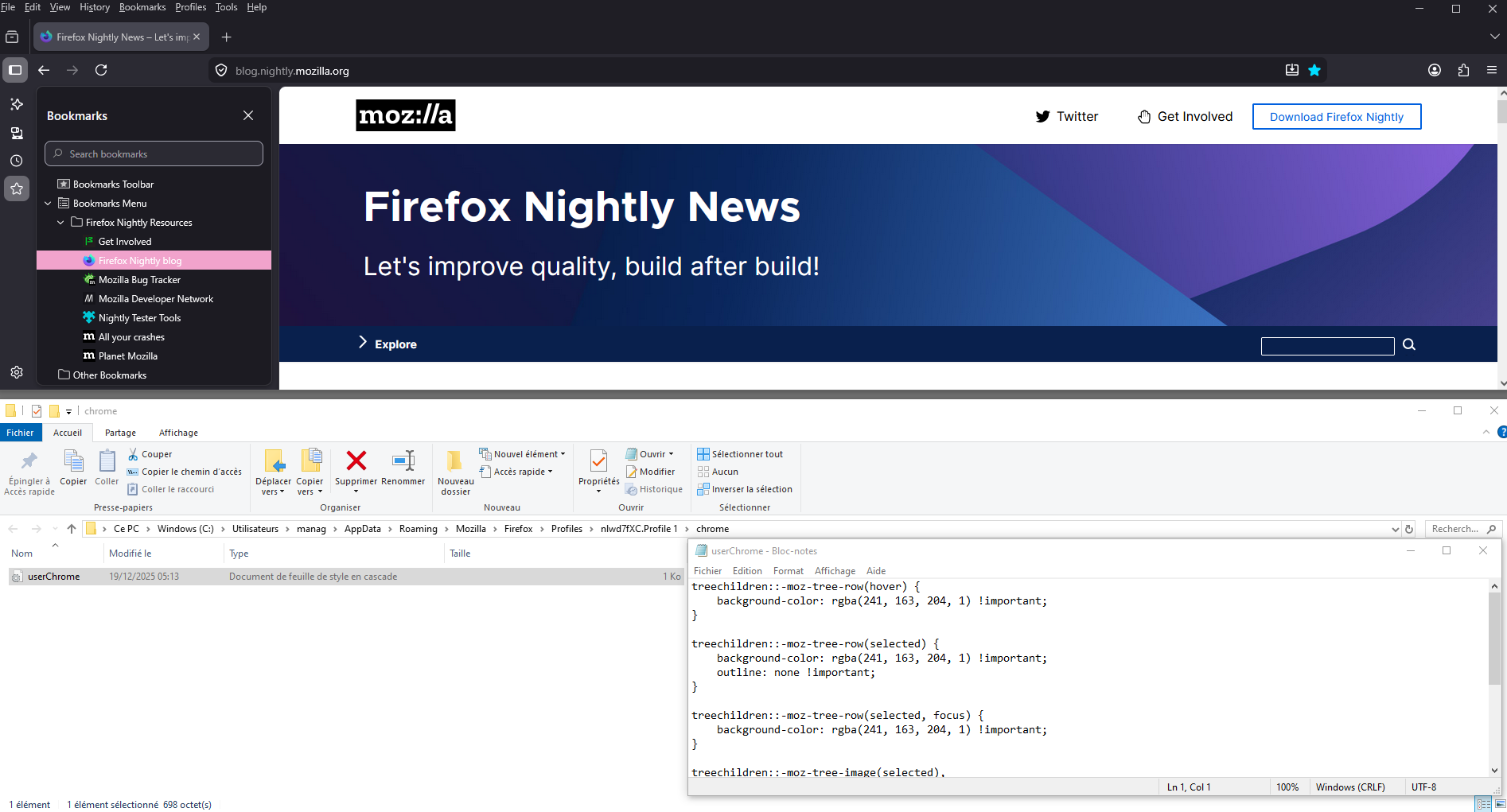
Task: Toggle the Firefox sidebar visibility button
Action: point(15,70)
